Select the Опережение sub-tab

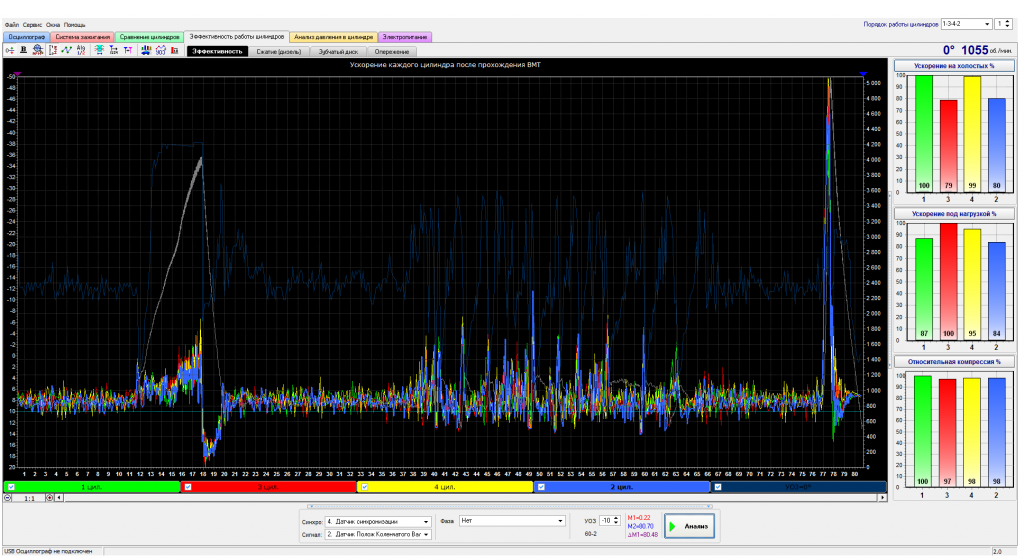tap(392, 52)
